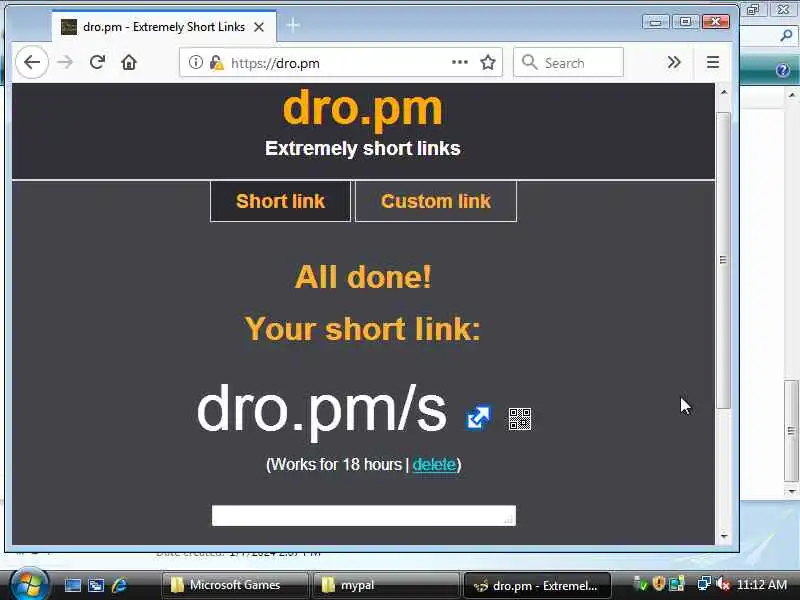Show site information icon in address bar
The width and height of the screenshot is (800, 600).
point(195,62)
